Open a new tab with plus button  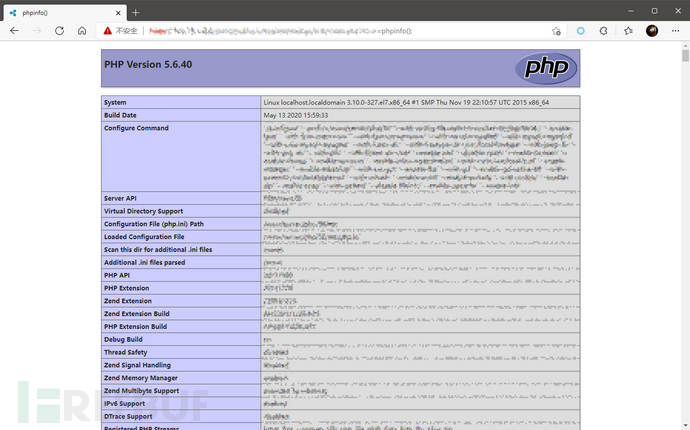[x=136, y=13]
